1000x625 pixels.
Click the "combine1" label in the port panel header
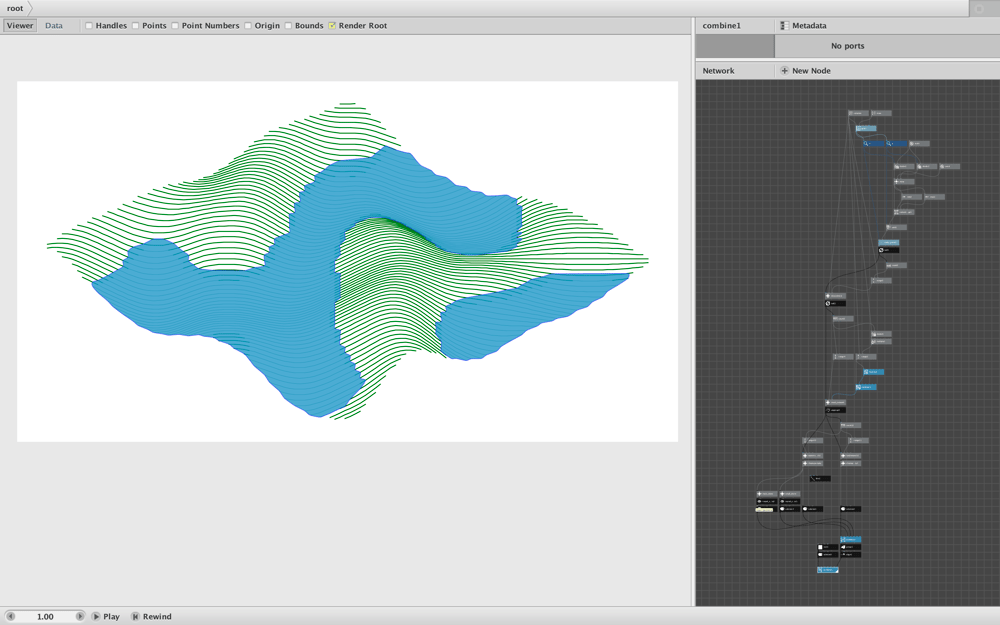click(x=721, y=26)
